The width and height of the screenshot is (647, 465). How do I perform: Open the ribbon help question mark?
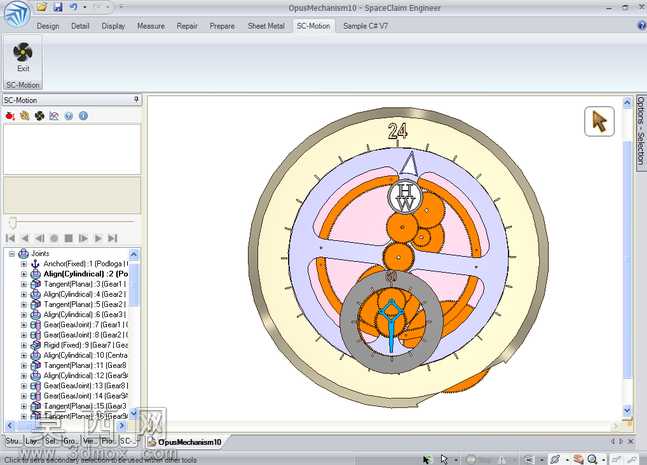642,26
